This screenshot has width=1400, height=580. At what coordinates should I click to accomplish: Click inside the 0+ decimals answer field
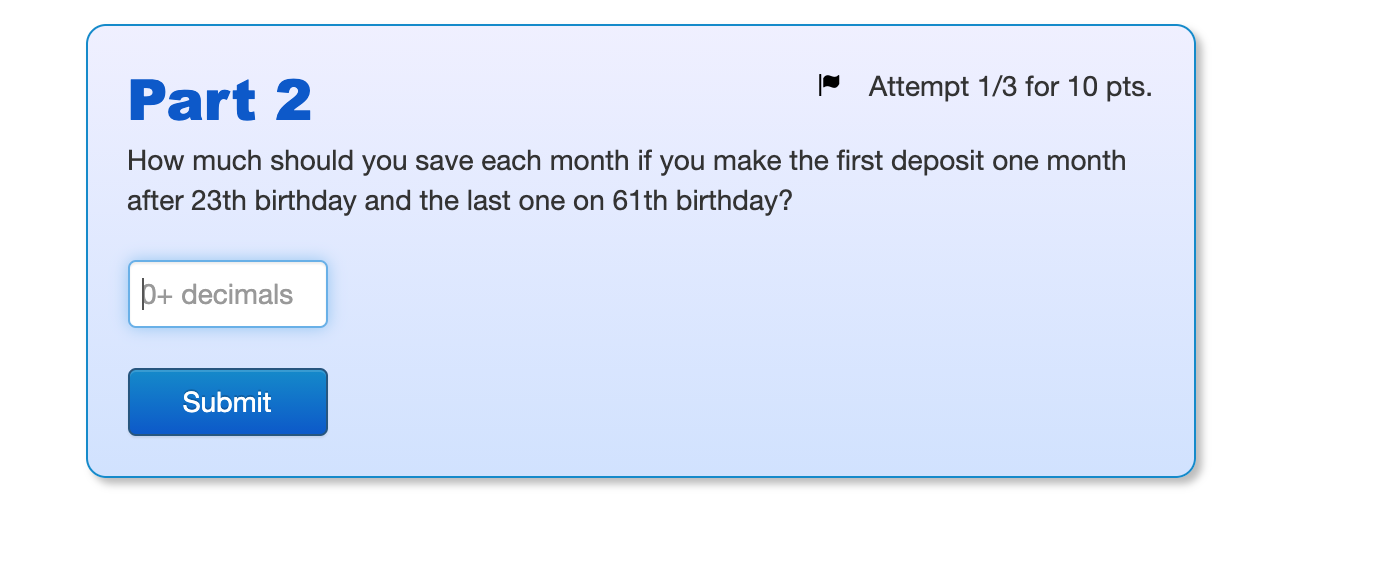pyautogui.click(x=227, y=293)
